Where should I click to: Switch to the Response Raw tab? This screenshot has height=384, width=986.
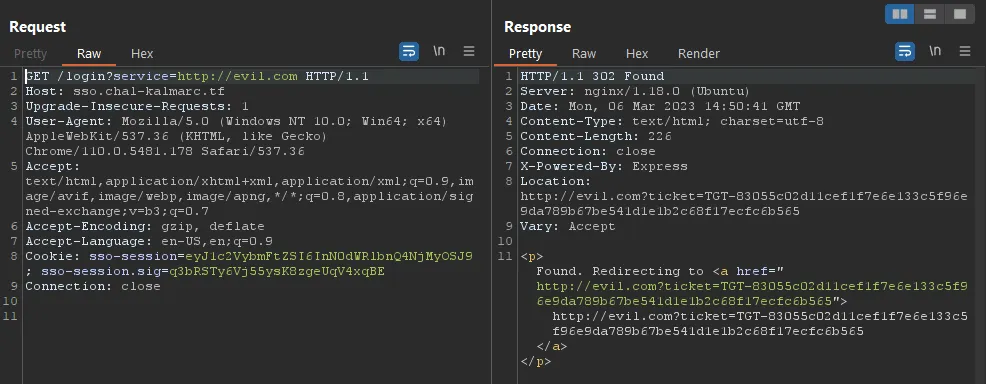click(584, 54)
